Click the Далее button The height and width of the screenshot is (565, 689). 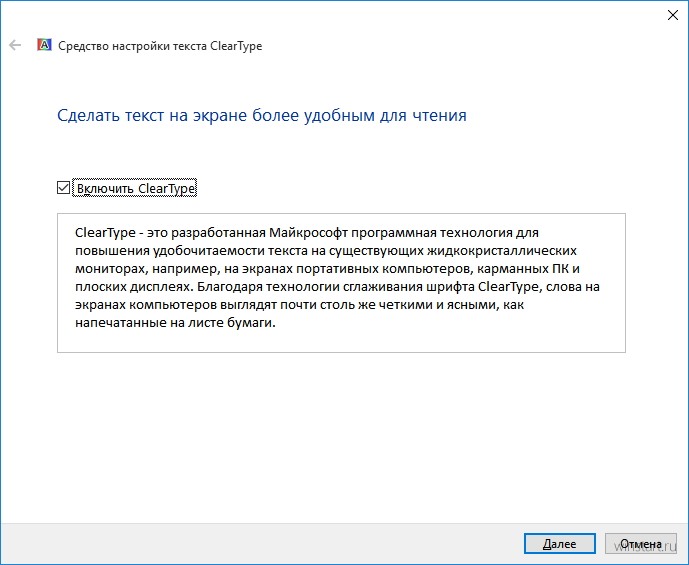click(559, 543)
